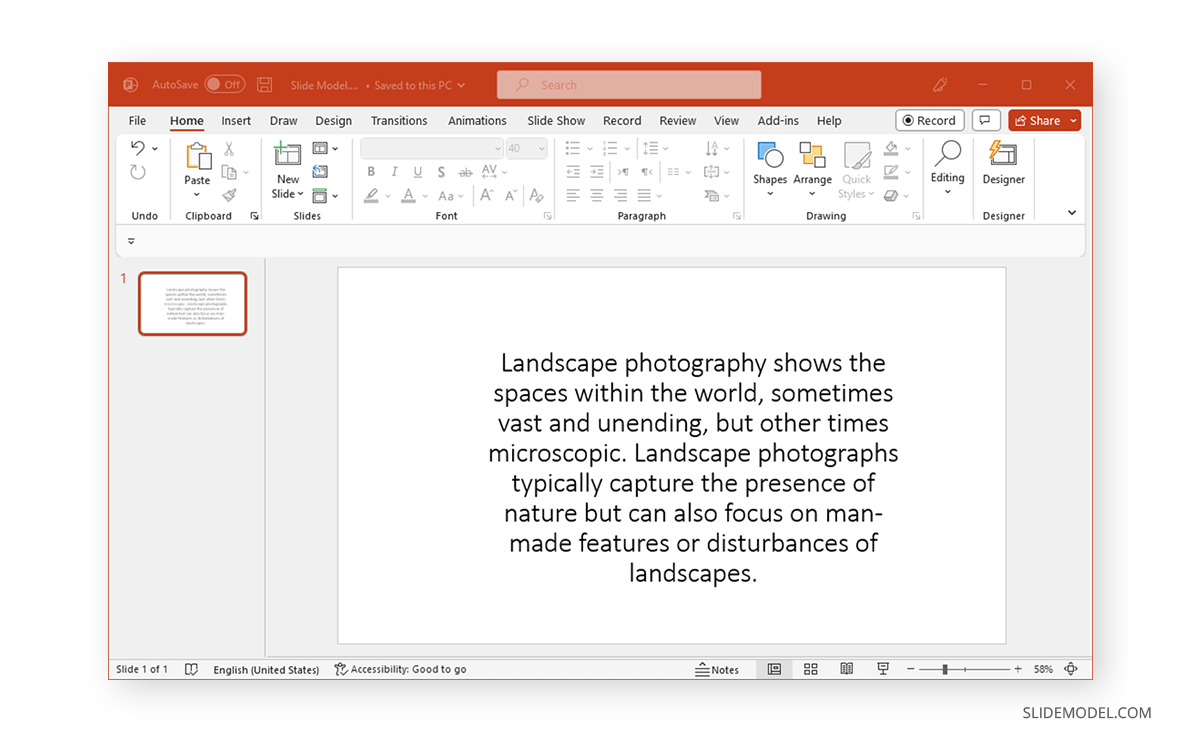Click the Strikethrough icon
Screen dimensions: 1200x743
point(464,171)
